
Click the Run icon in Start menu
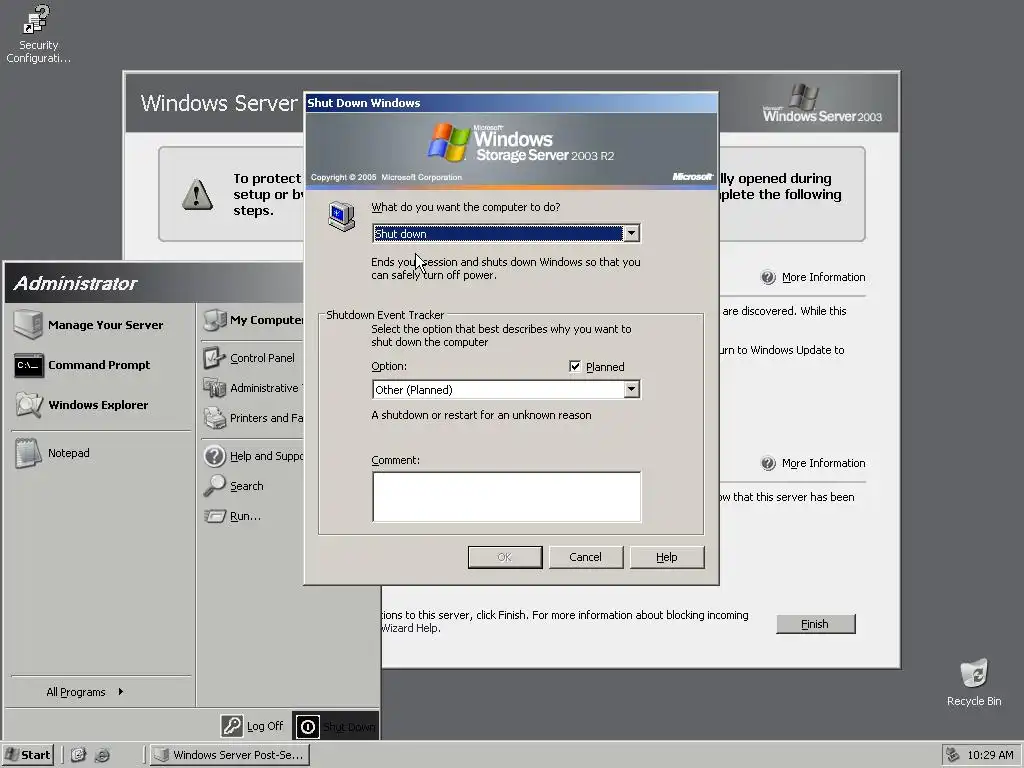coord(214,516)
